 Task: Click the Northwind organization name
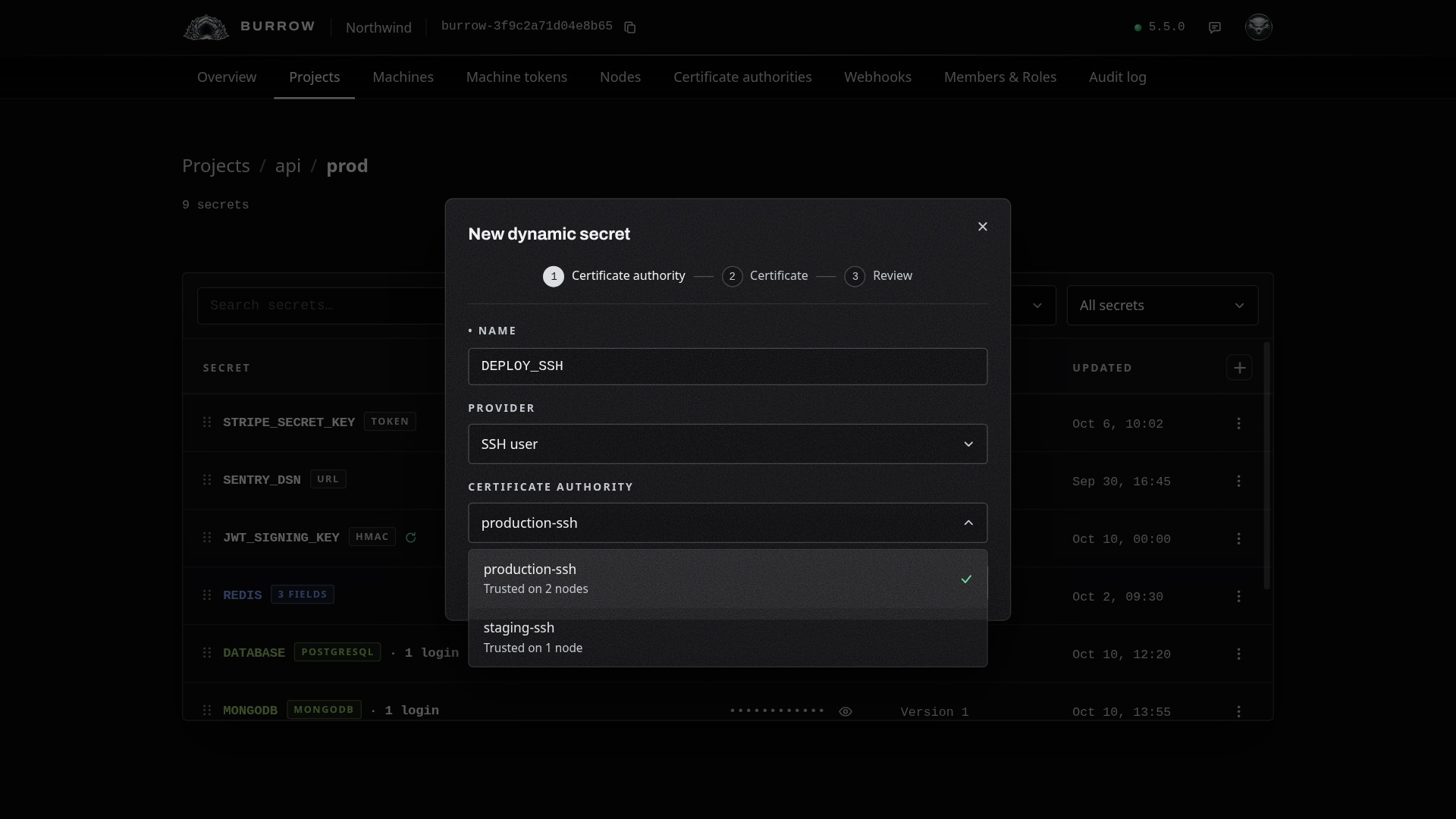pyautogui.click(x=378, y=27)
